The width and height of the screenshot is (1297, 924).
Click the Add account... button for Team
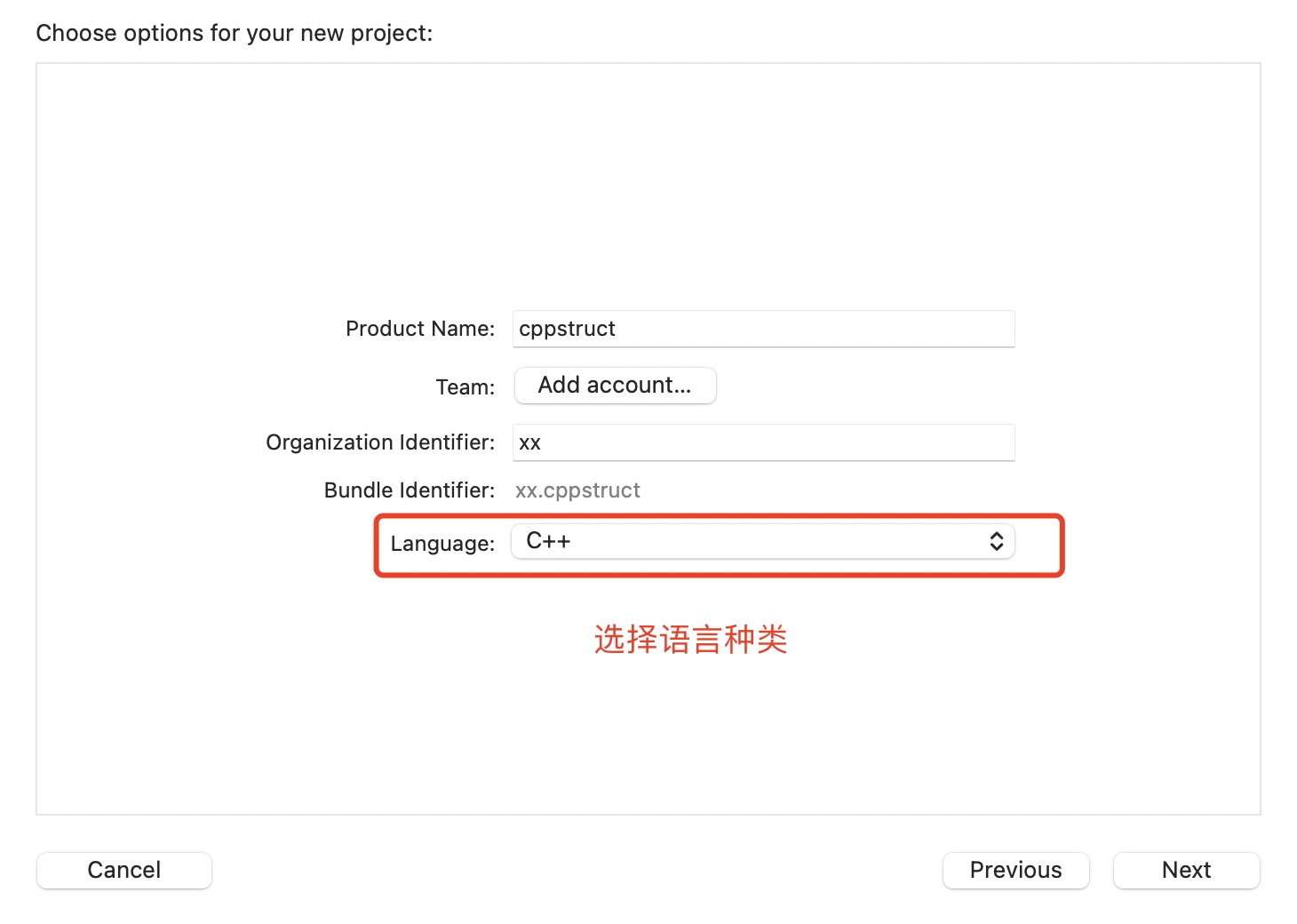[615, 386]
